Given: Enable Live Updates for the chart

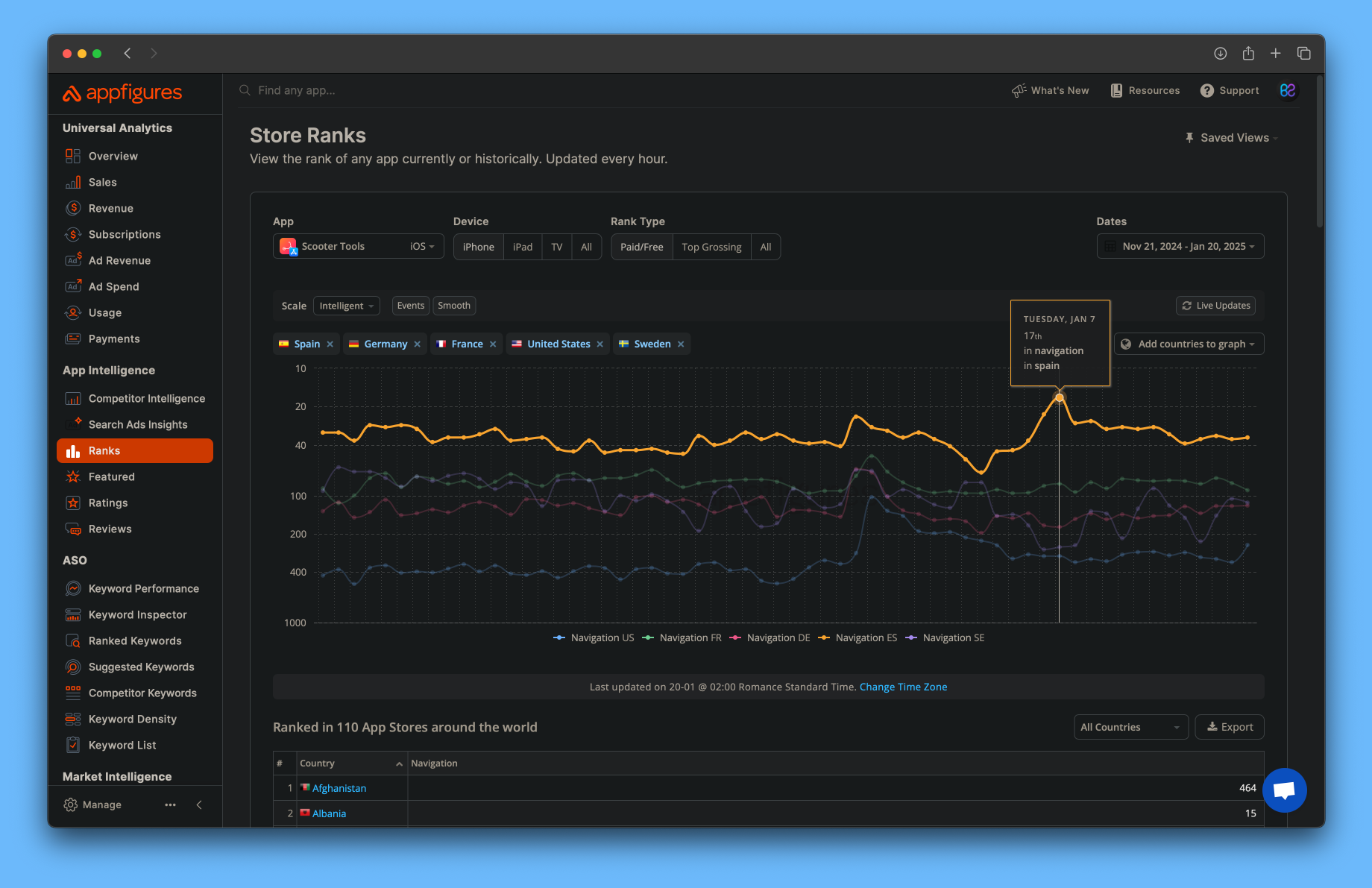Looking at the screenshot, I should (x=1215, y=306).
